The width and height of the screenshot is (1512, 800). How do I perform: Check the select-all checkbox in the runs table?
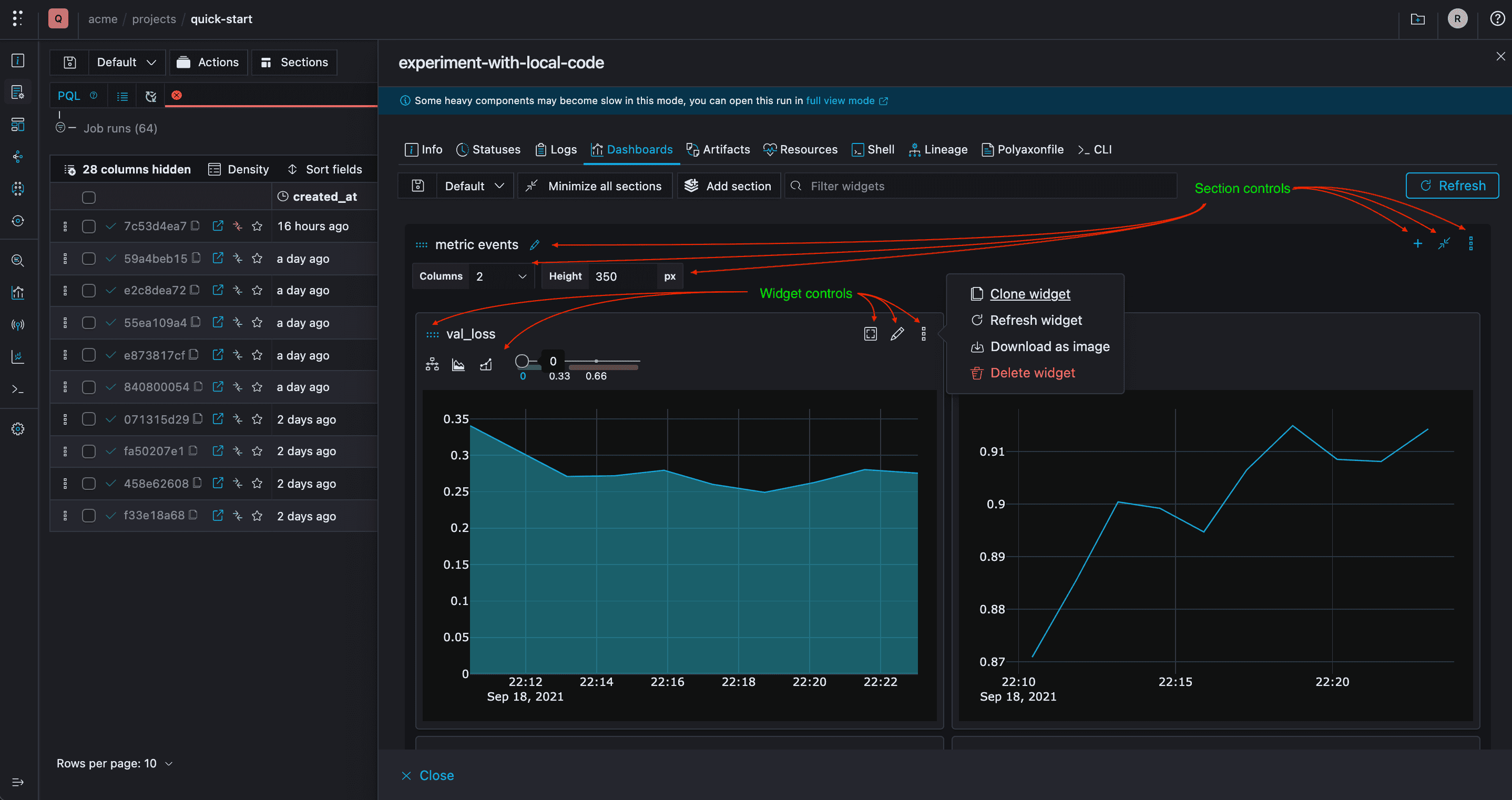(x=89, y=197)
